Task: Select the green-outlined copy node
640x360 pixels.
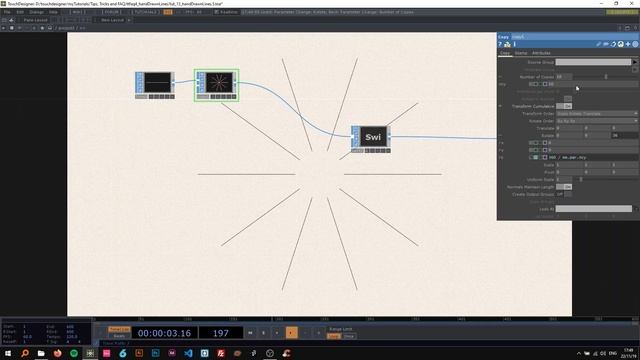Action: pyautogui.click(x=217, y=85)
